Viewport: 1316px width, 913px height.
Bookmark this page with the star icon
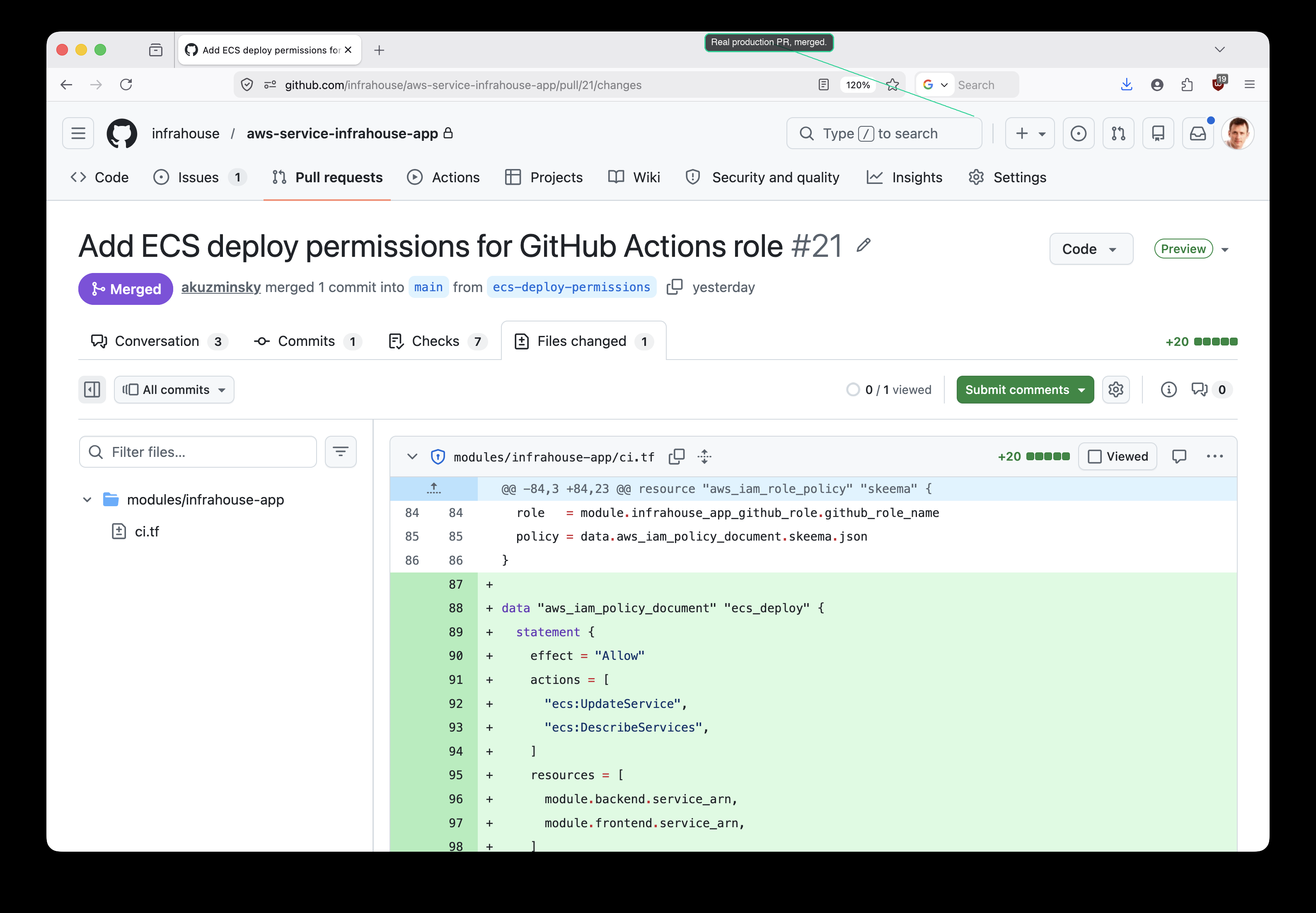[x=892, y=85]
